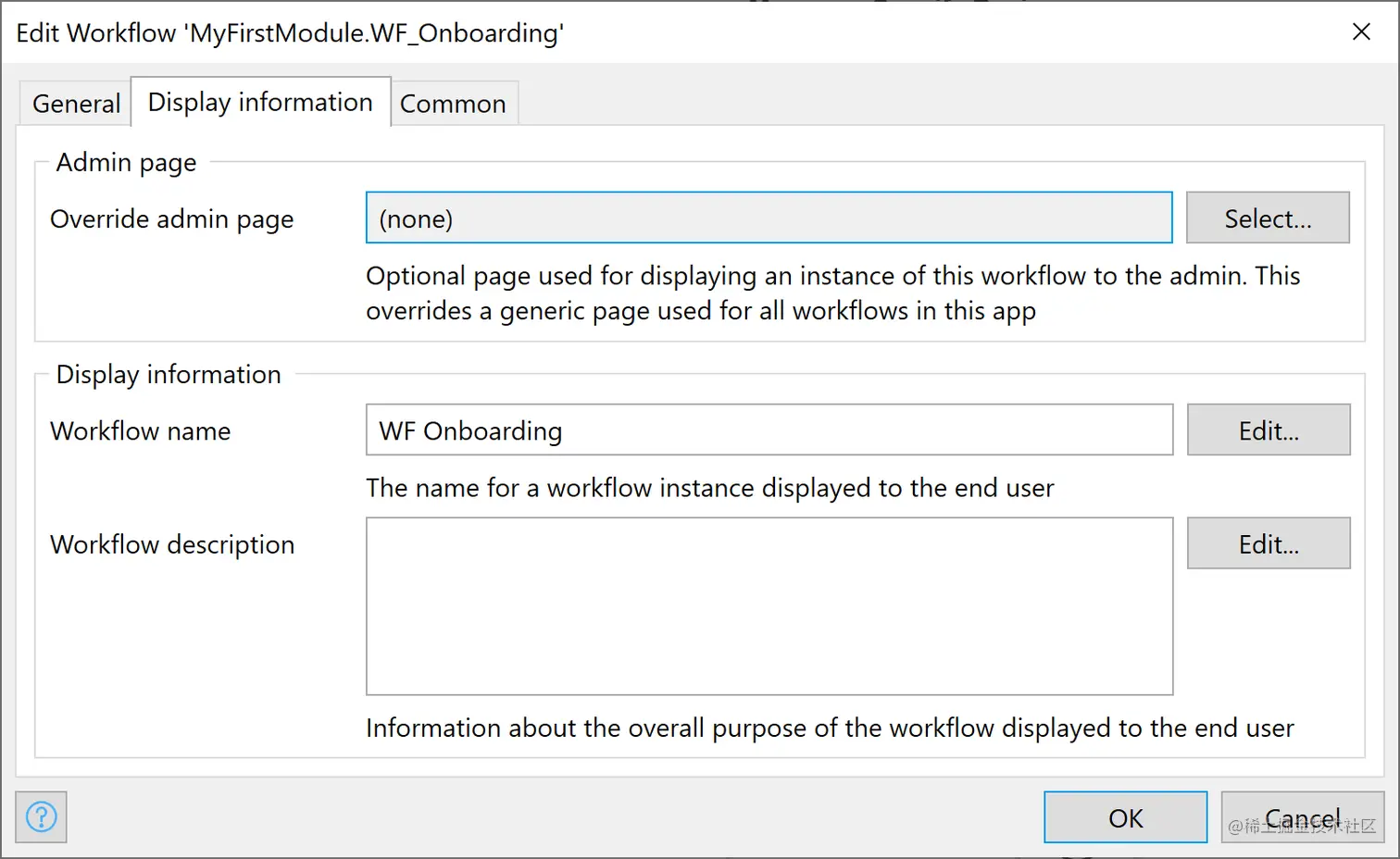This screenshot has height=859, width=1400.
Task: Open the Common tab
Action: coord(453,104)
